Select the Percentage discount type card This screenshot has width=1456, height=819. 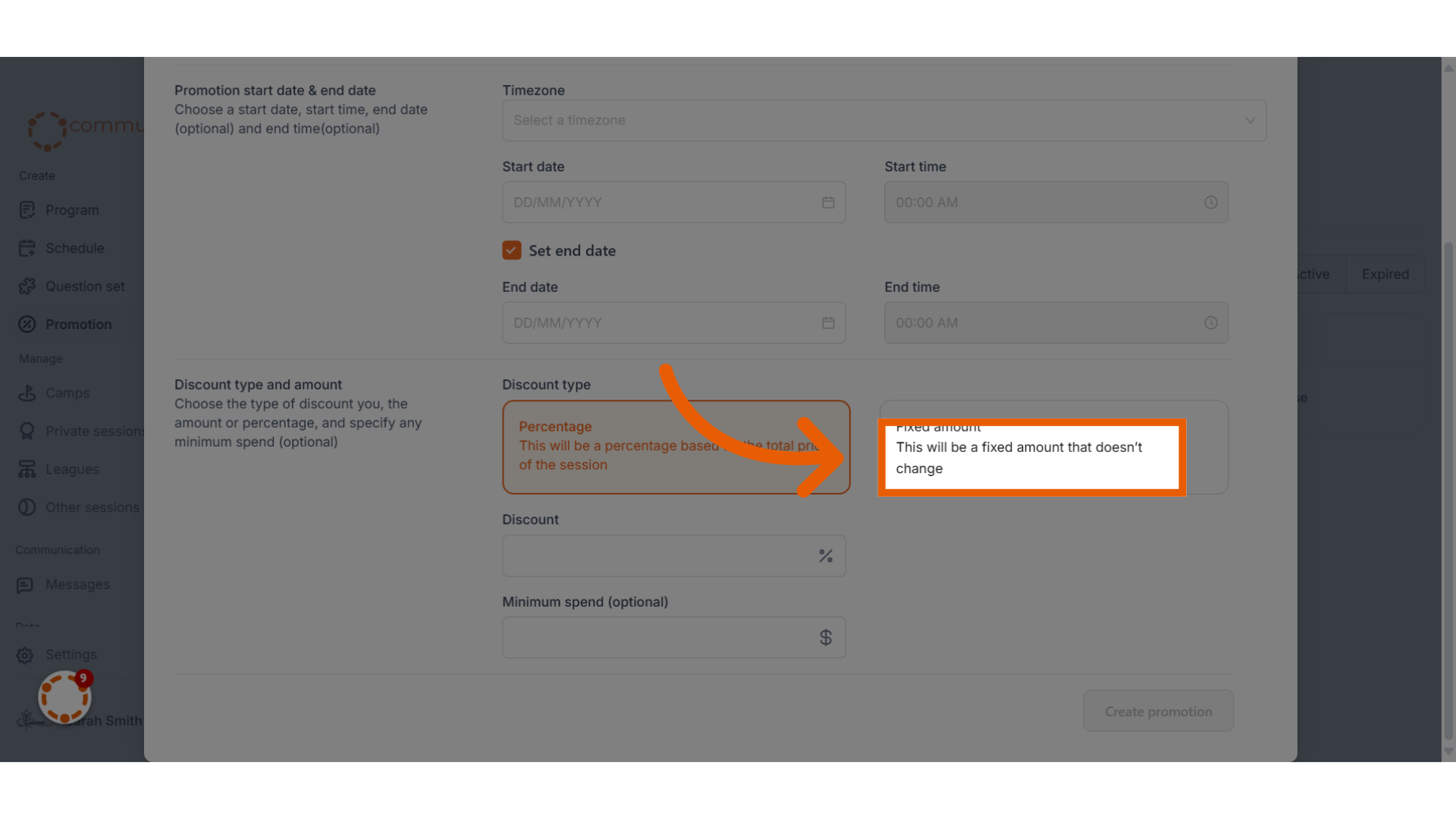676,447
